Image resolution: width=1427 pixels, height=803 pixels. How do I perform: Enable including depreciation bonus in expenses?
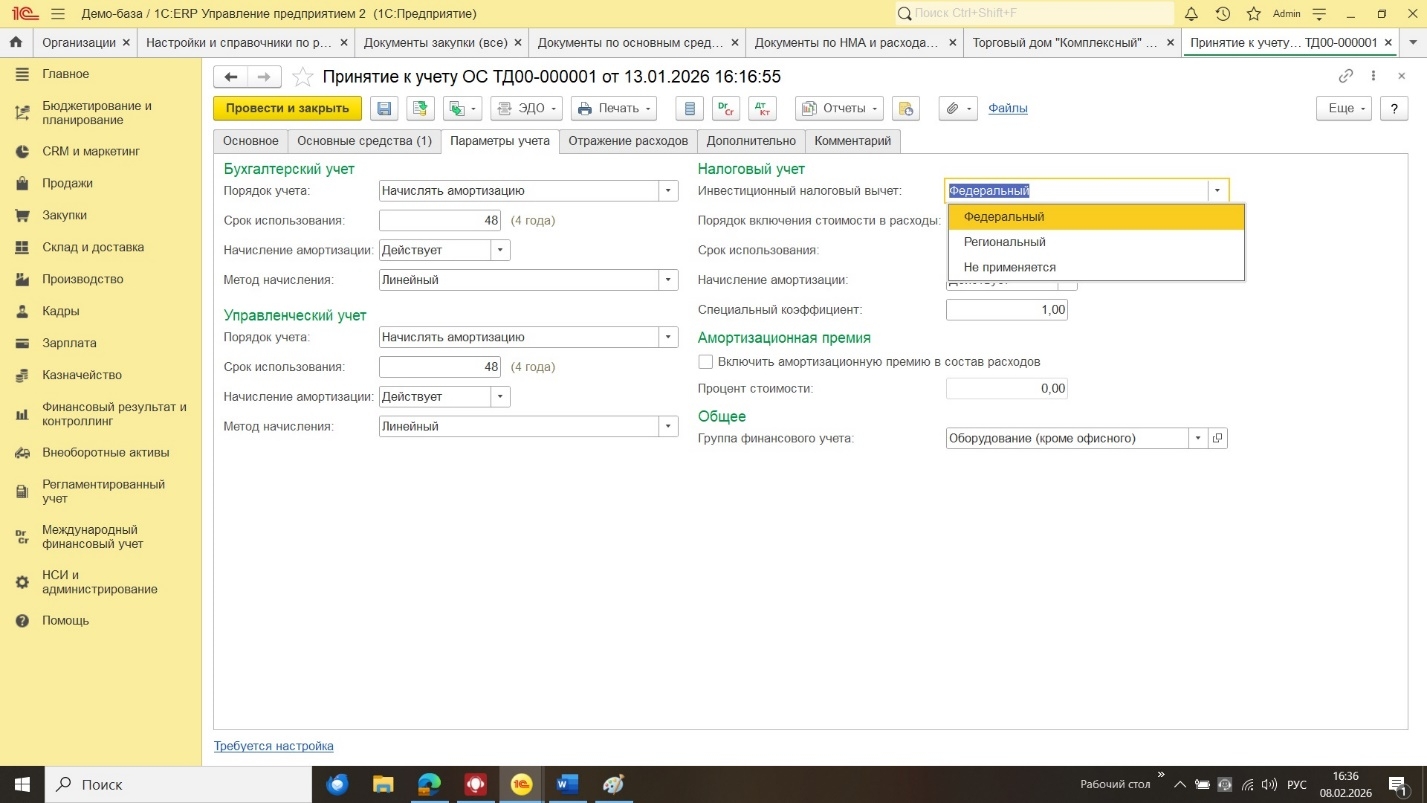click(706, 361)
